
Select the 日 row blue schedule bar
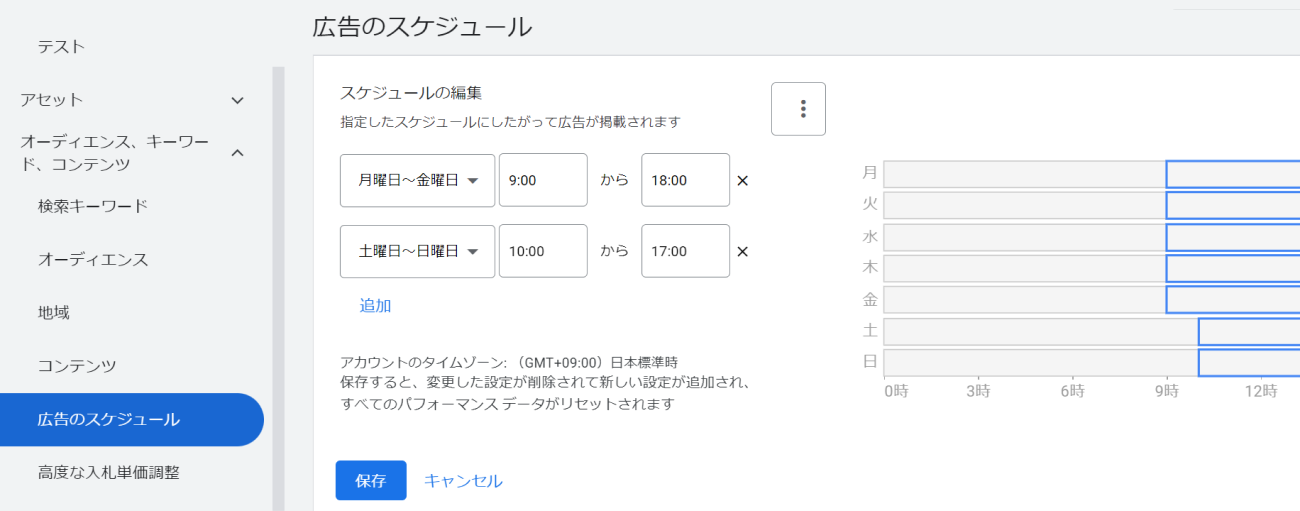[1249, 363]
